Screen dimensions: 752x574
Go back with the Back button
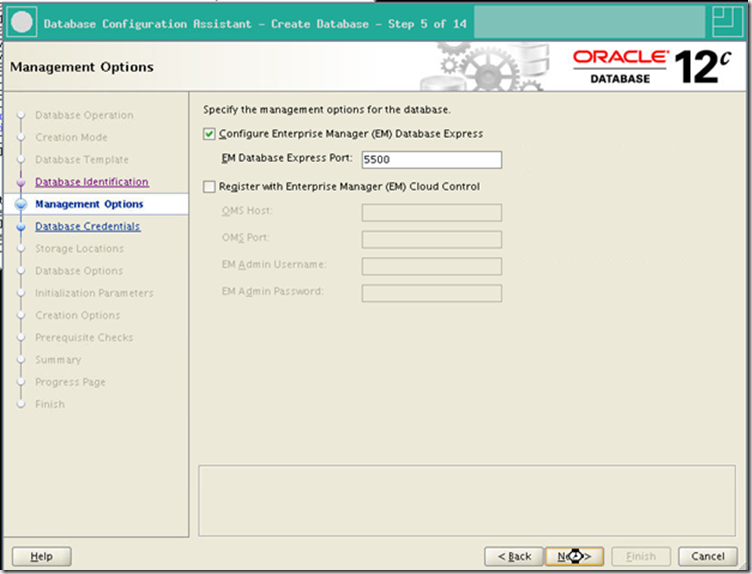coord(514,556)
